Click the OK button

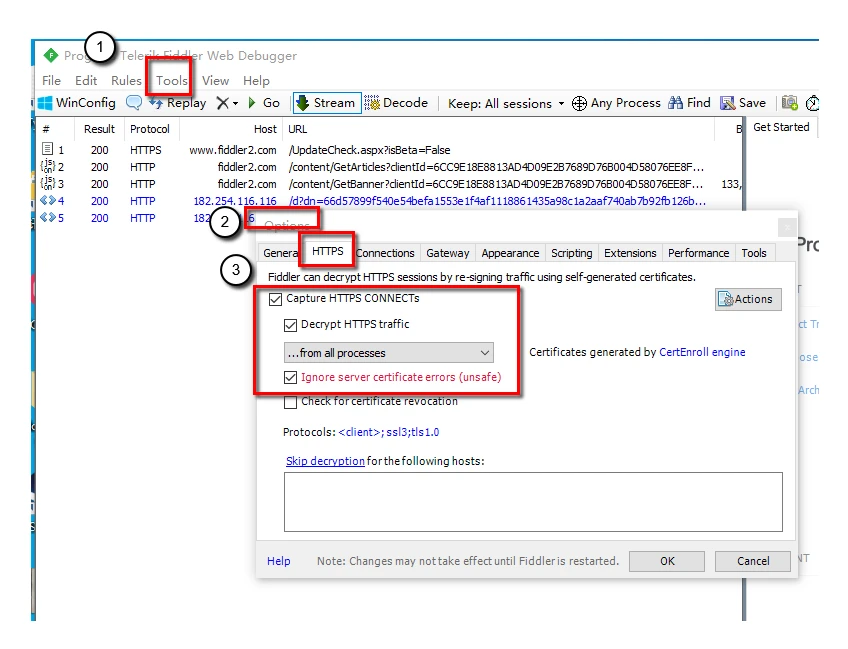(x=667, y=561)
